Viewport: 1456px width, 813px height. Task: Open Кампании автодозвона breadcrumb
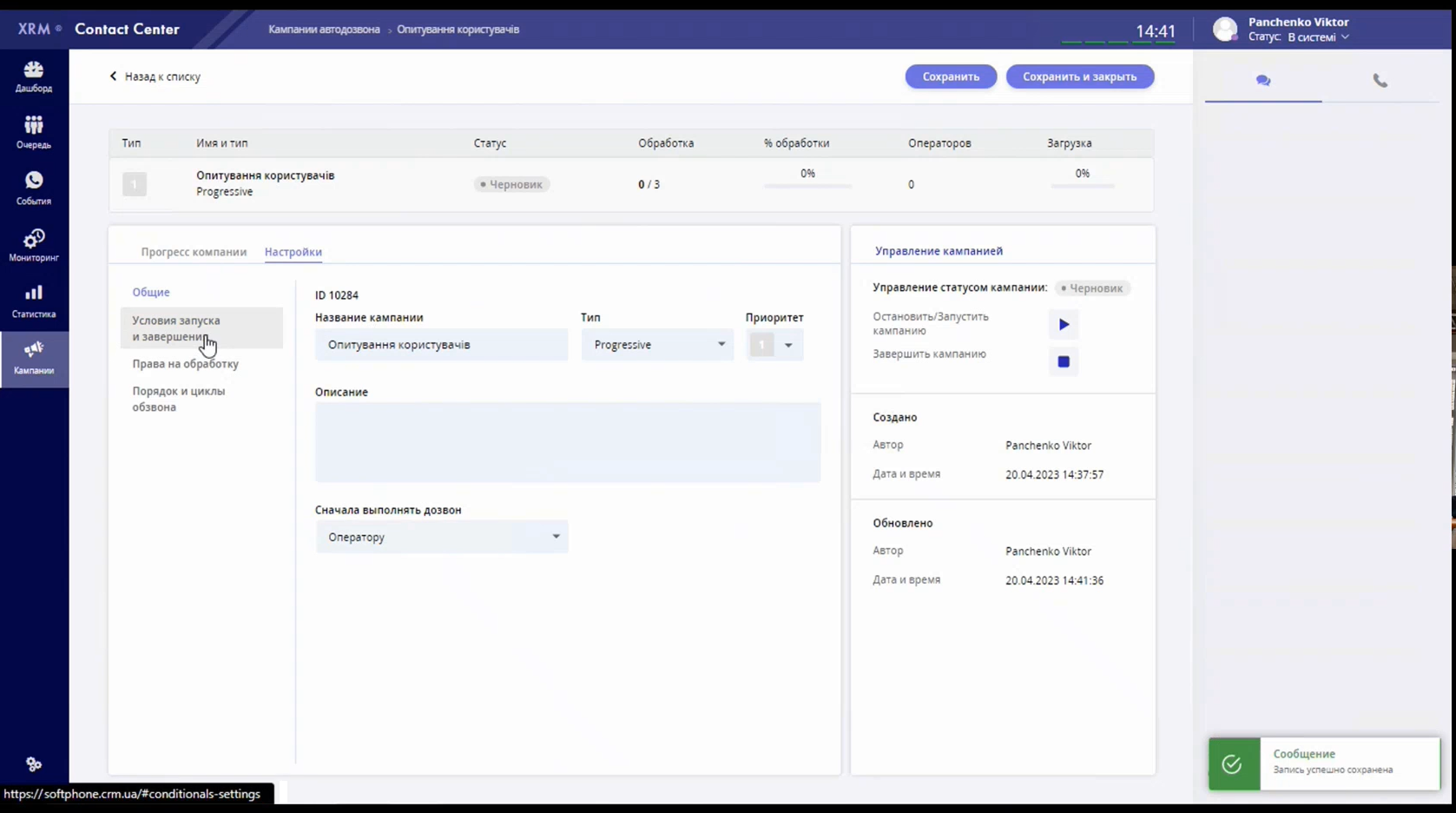coord(324,30)
